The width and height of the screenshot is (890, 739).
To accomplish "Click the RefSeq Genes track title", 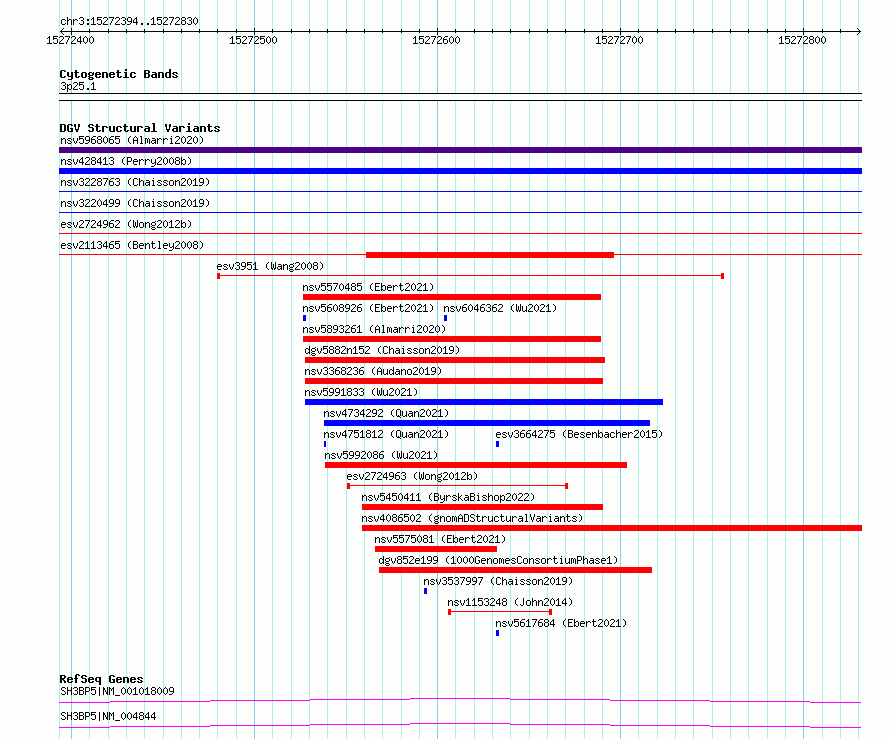I will (101, 679).
